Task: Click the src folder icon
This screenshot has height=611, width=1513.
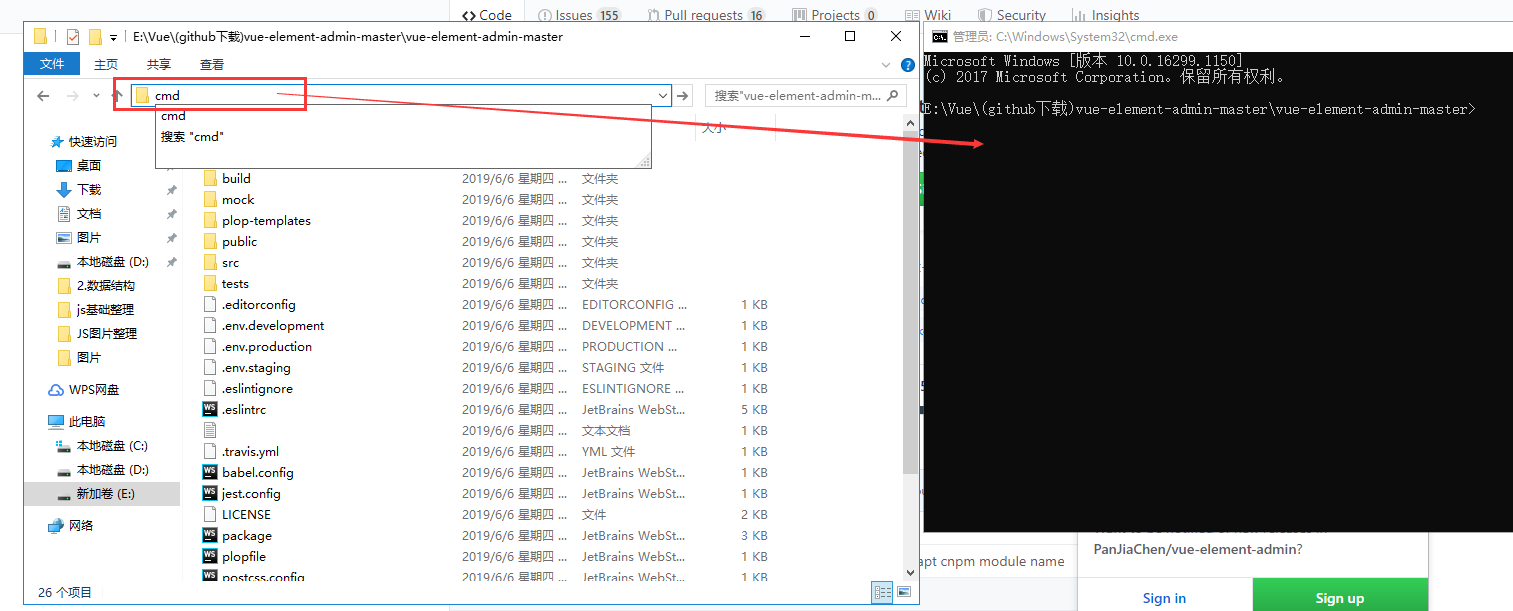Action: pyautogui.click(x=210, y=263)
